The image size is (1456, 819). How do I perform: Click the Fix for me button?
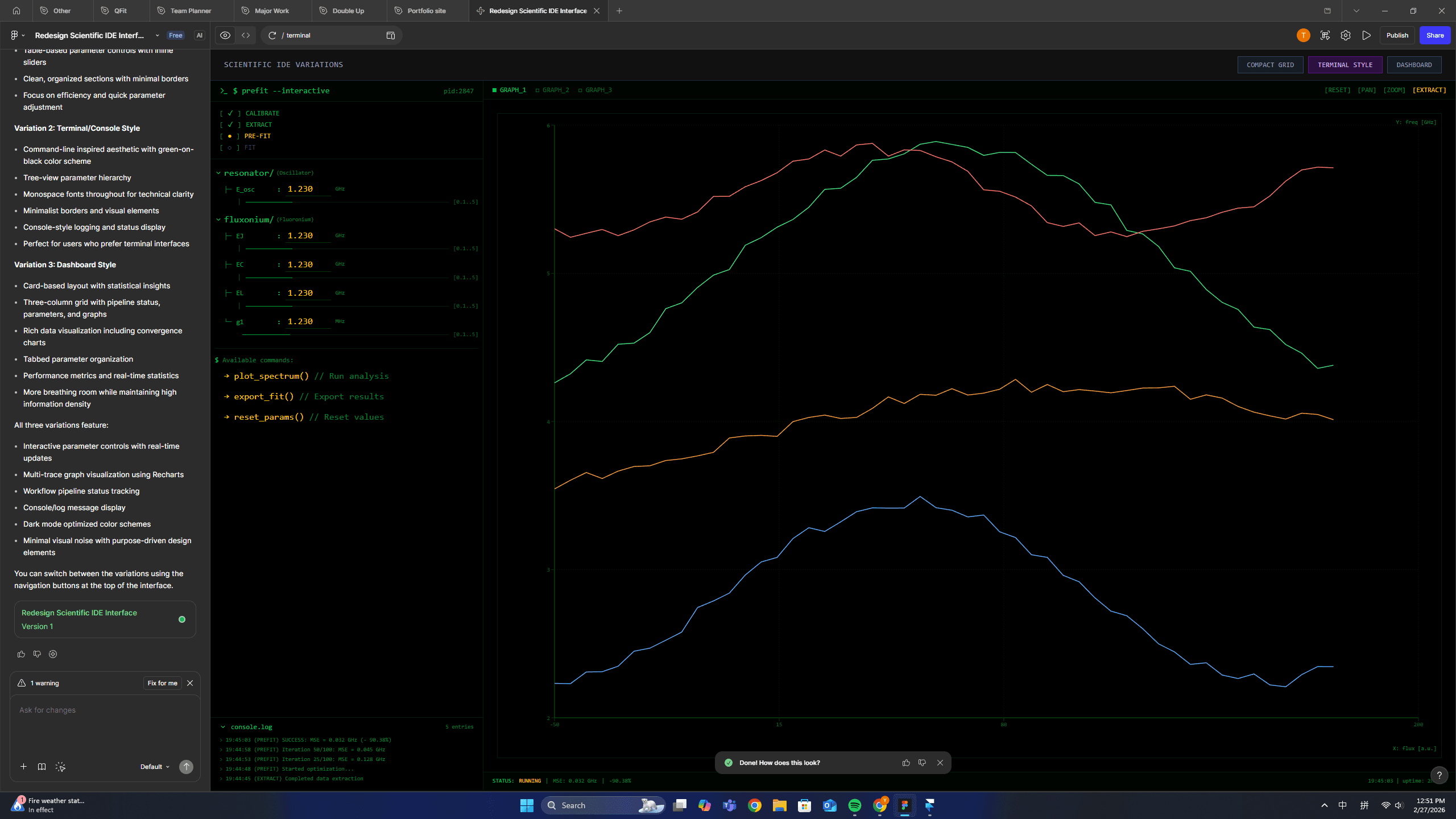[162, 683]
